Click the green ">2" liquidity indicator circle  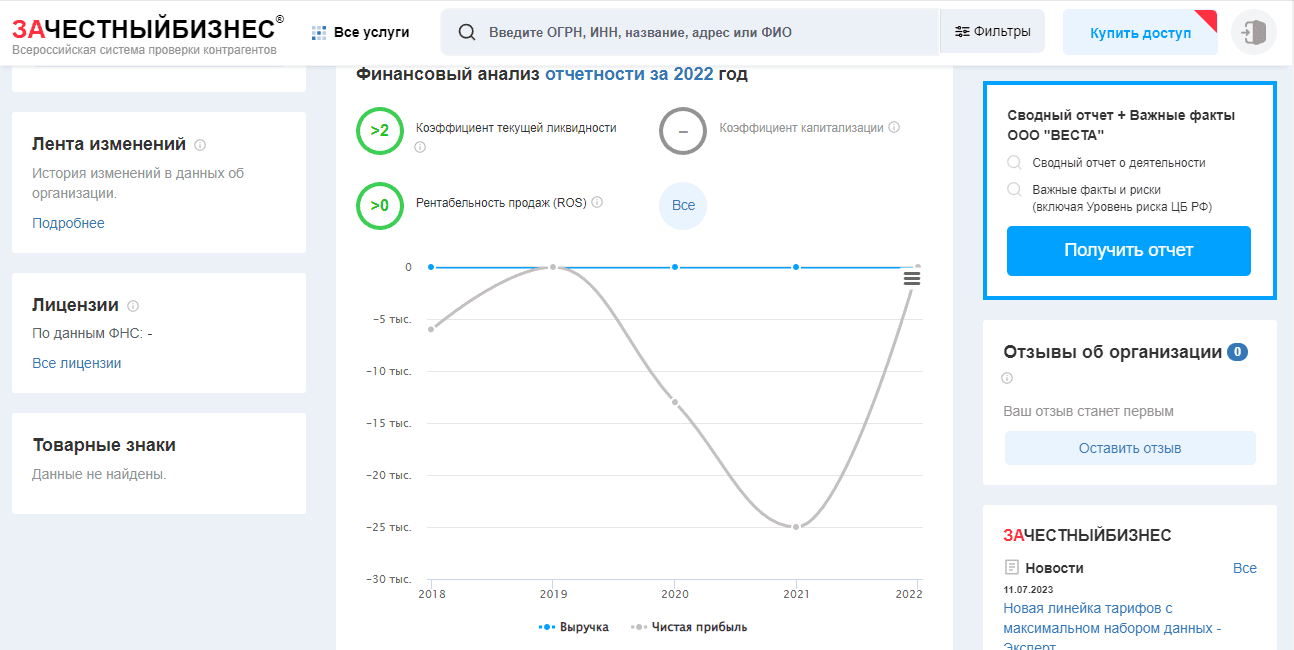pyautogui.click(x=380, y=129)
